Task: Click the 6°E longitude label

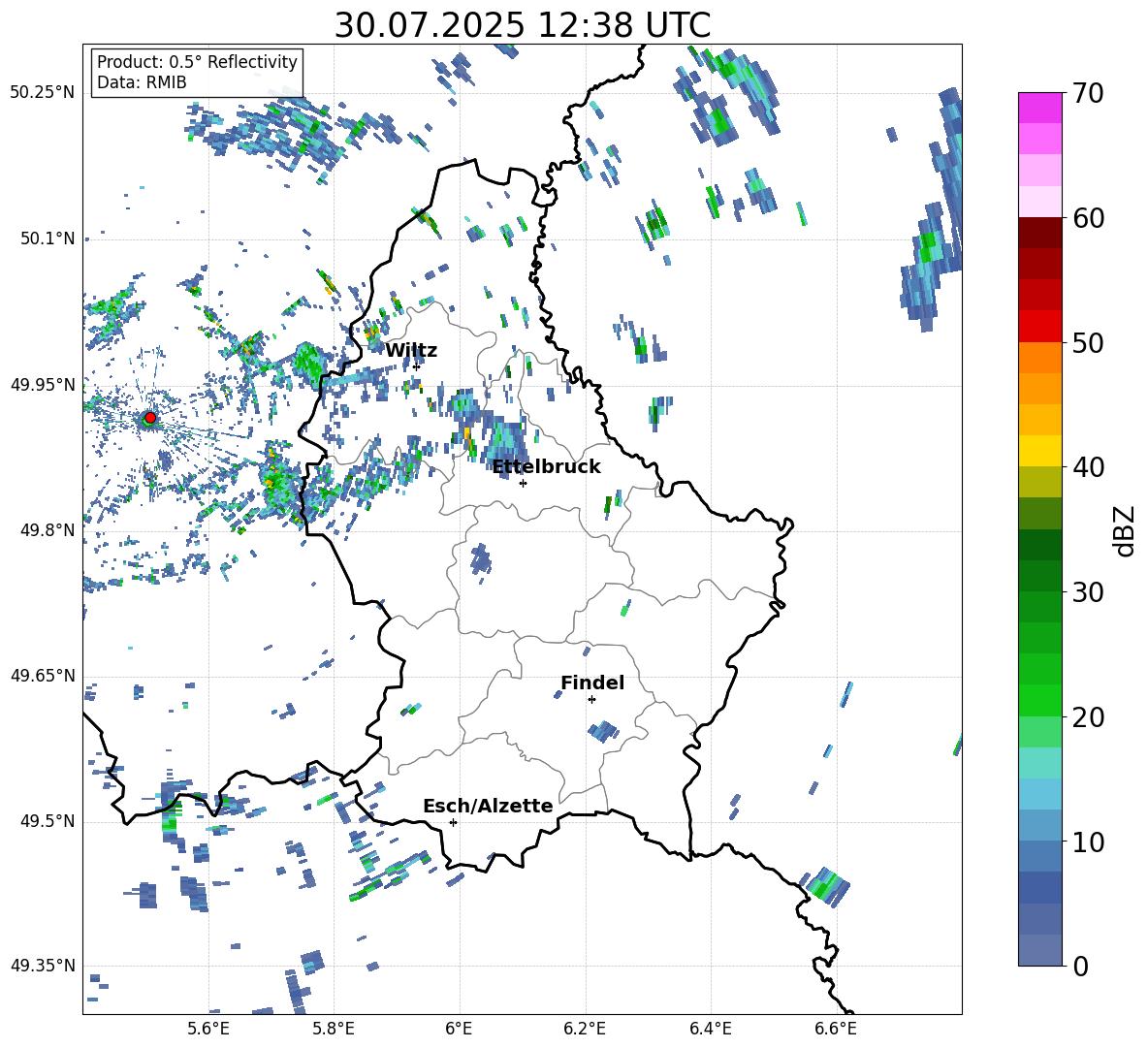Action: tap(459, 1029)
